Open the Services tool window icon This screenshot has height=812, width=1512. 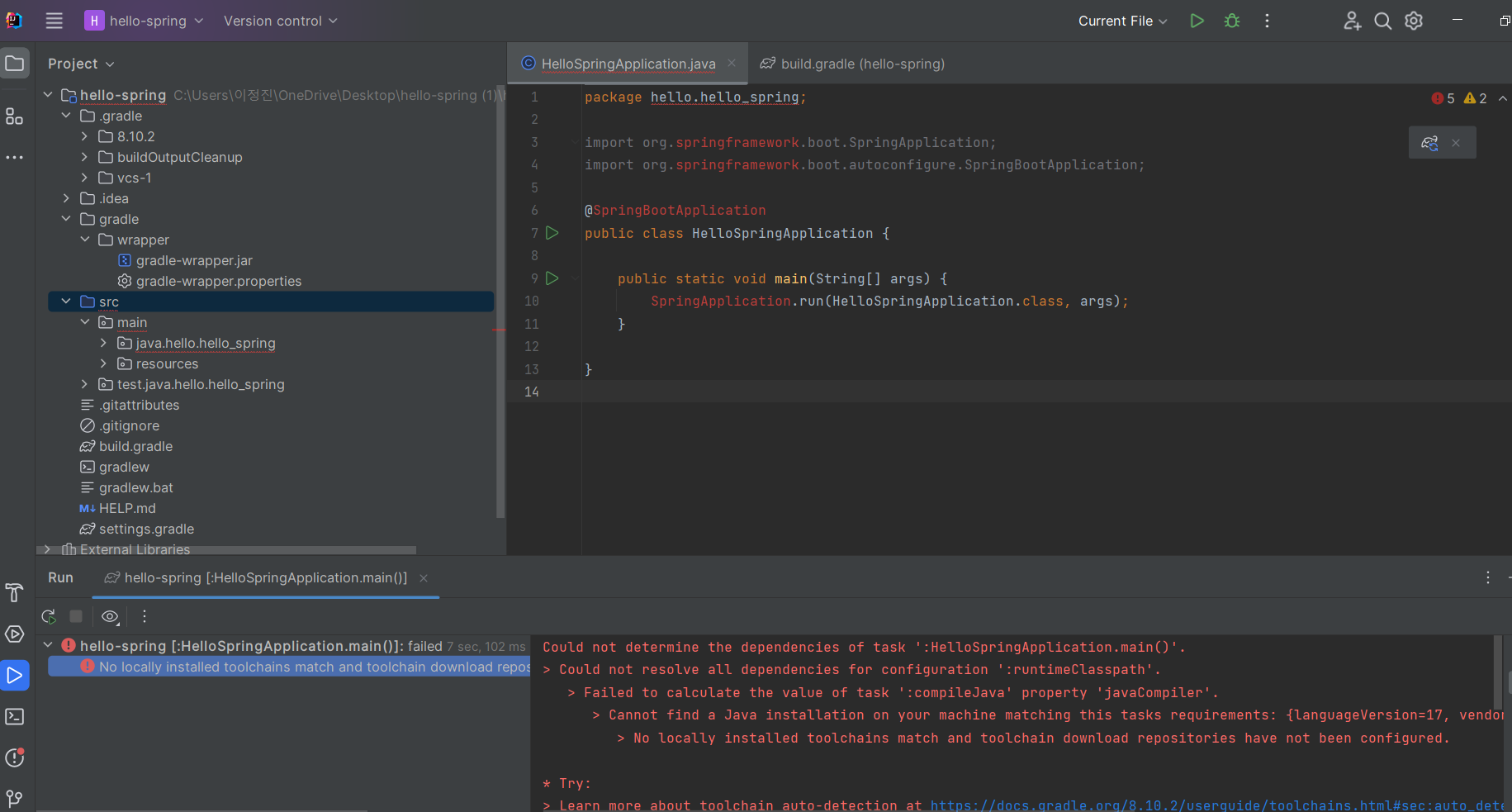(15, 634)
